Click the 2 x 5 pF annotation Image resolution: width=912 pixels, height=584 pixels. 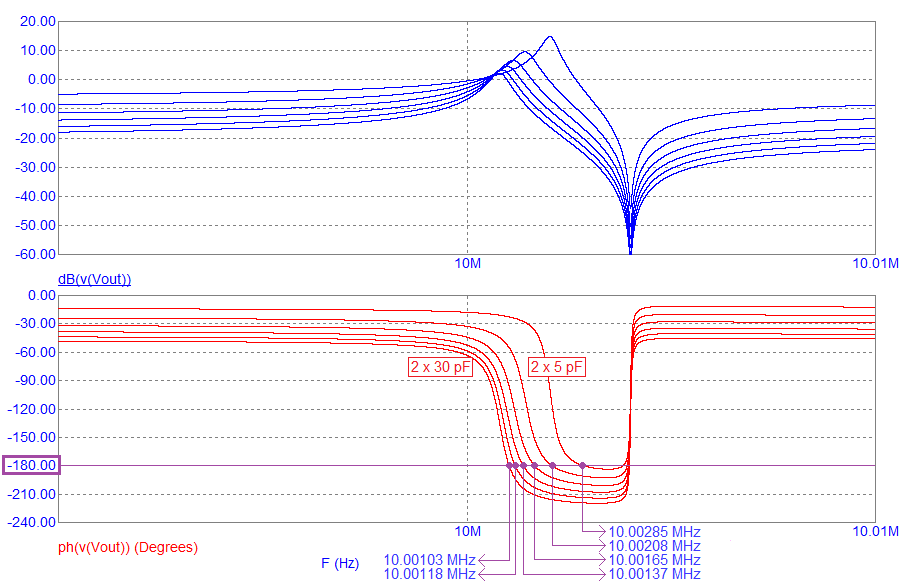point(557,367)
